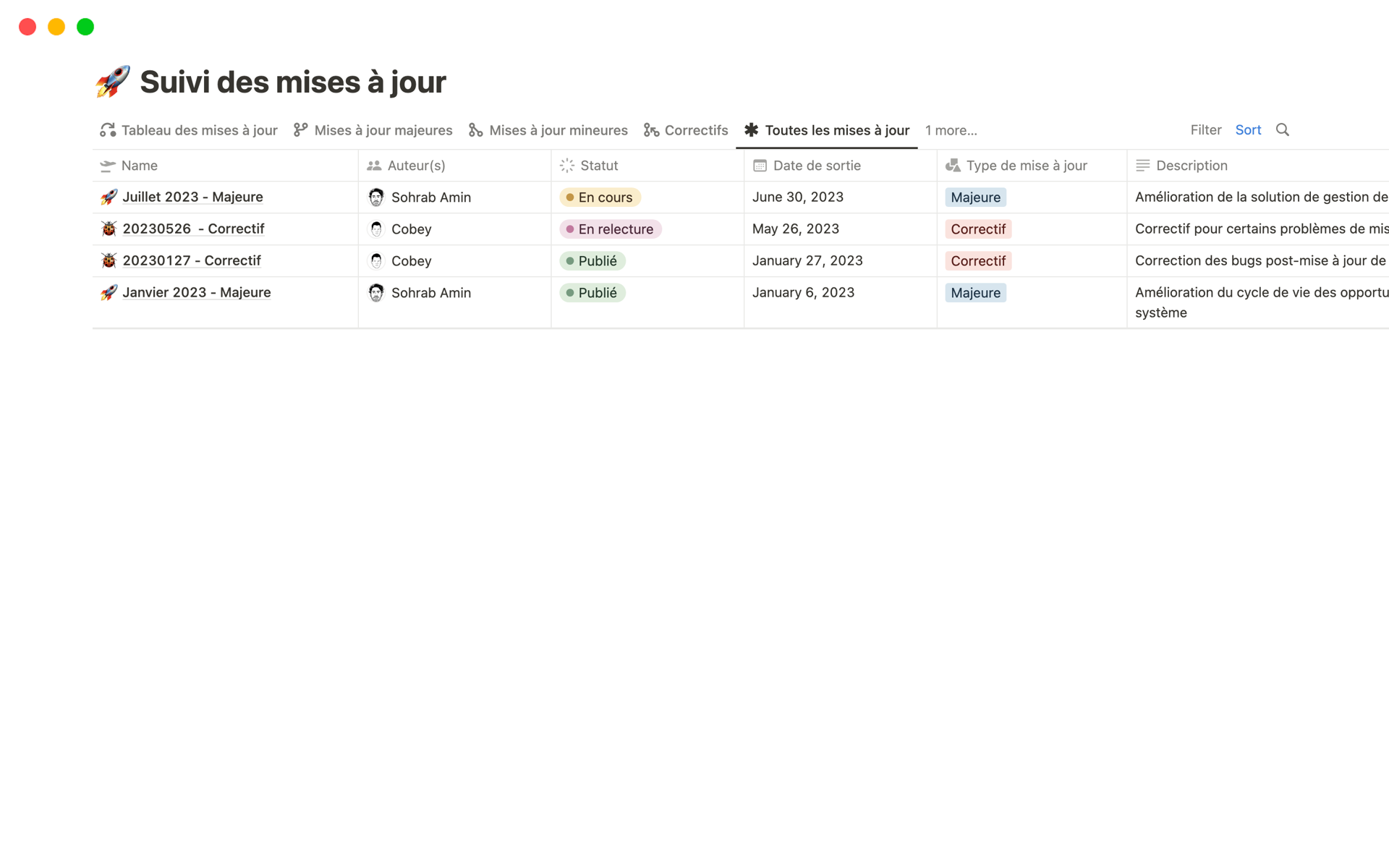Click Cobey avatar in second row
Screen dimensions: 1389x868
coord(376,229)
